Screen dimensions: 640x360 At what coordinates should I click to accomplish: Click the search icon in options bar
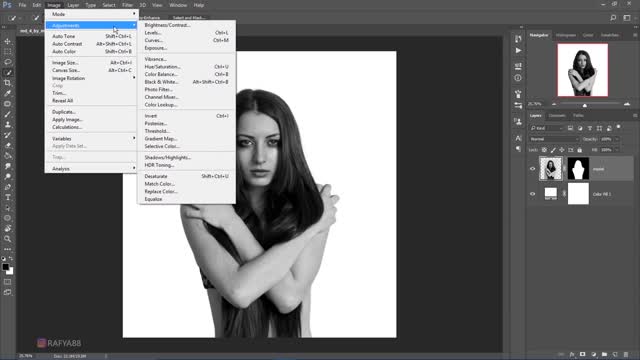pyautogui.click(x=613, y=18)
